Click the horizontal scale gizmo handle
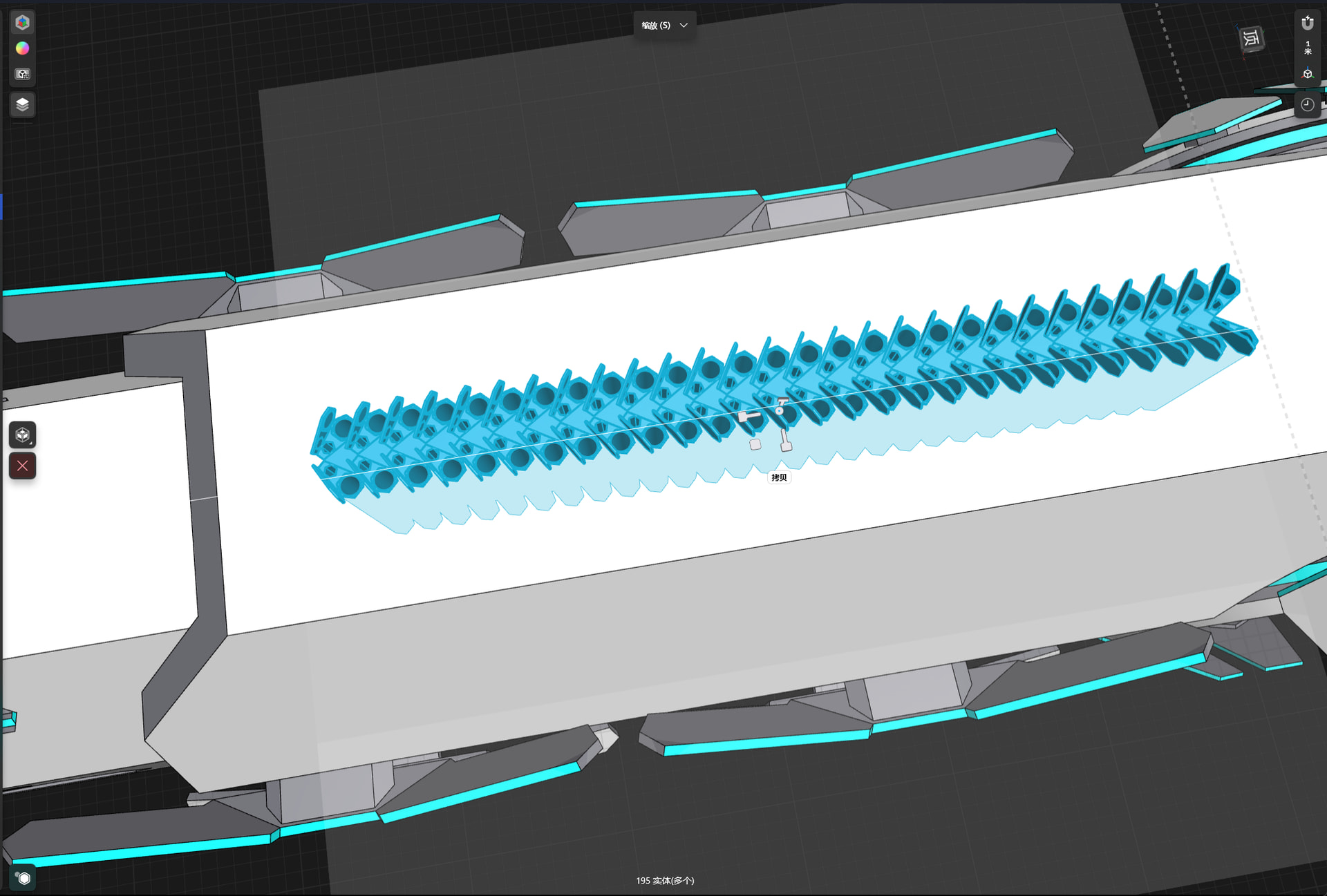This screenshot has height=896, width=1327. click(x=744, y=417)
